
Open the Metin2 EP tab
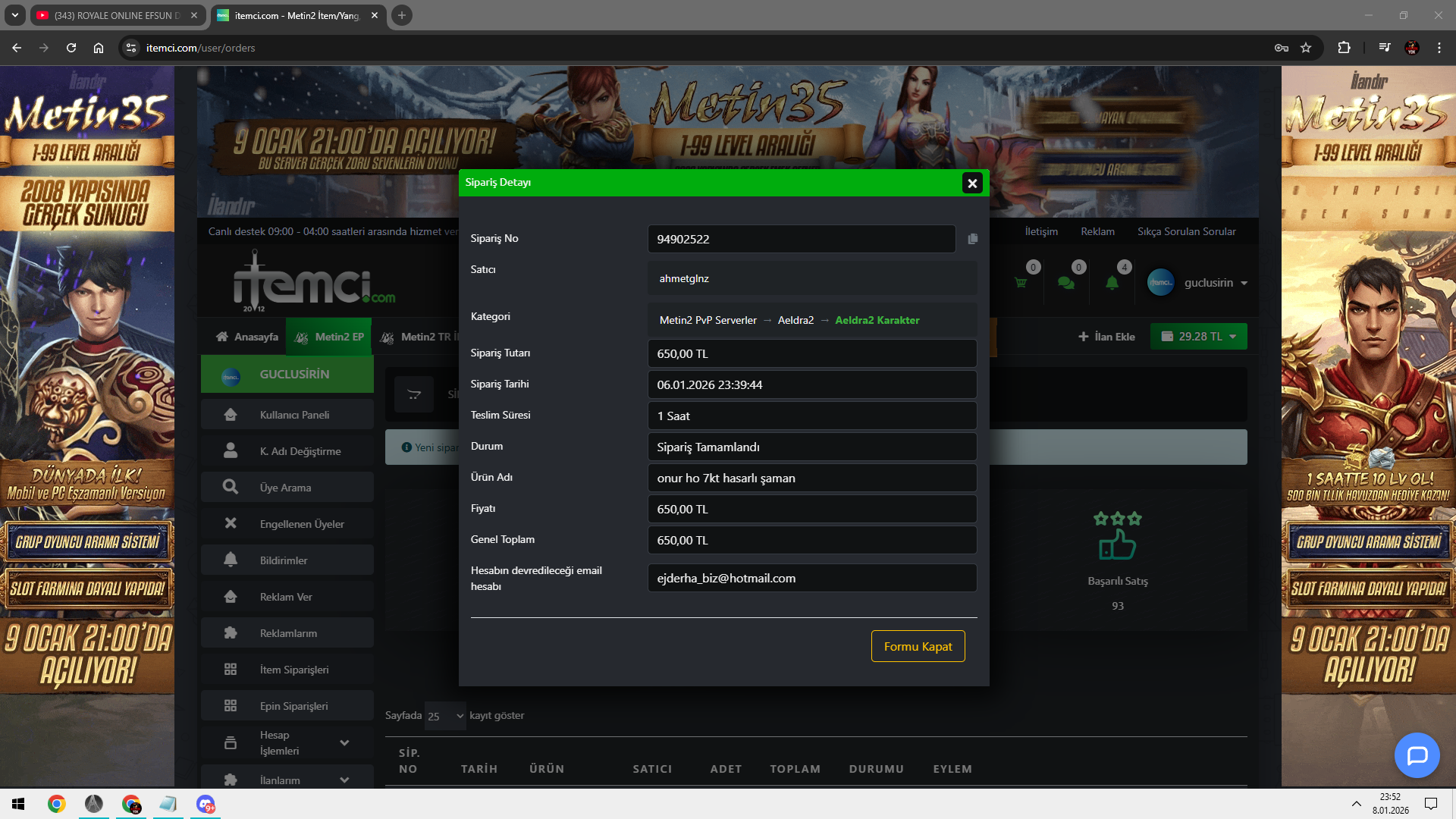click(329, 337)
